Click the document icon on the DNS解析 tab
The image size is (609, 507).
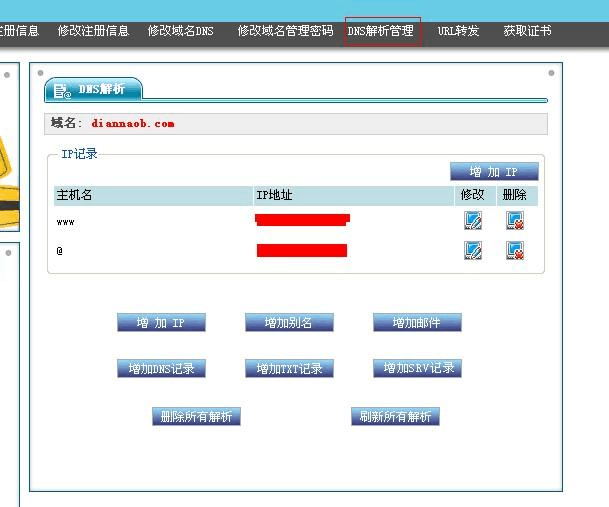point(64,90)
